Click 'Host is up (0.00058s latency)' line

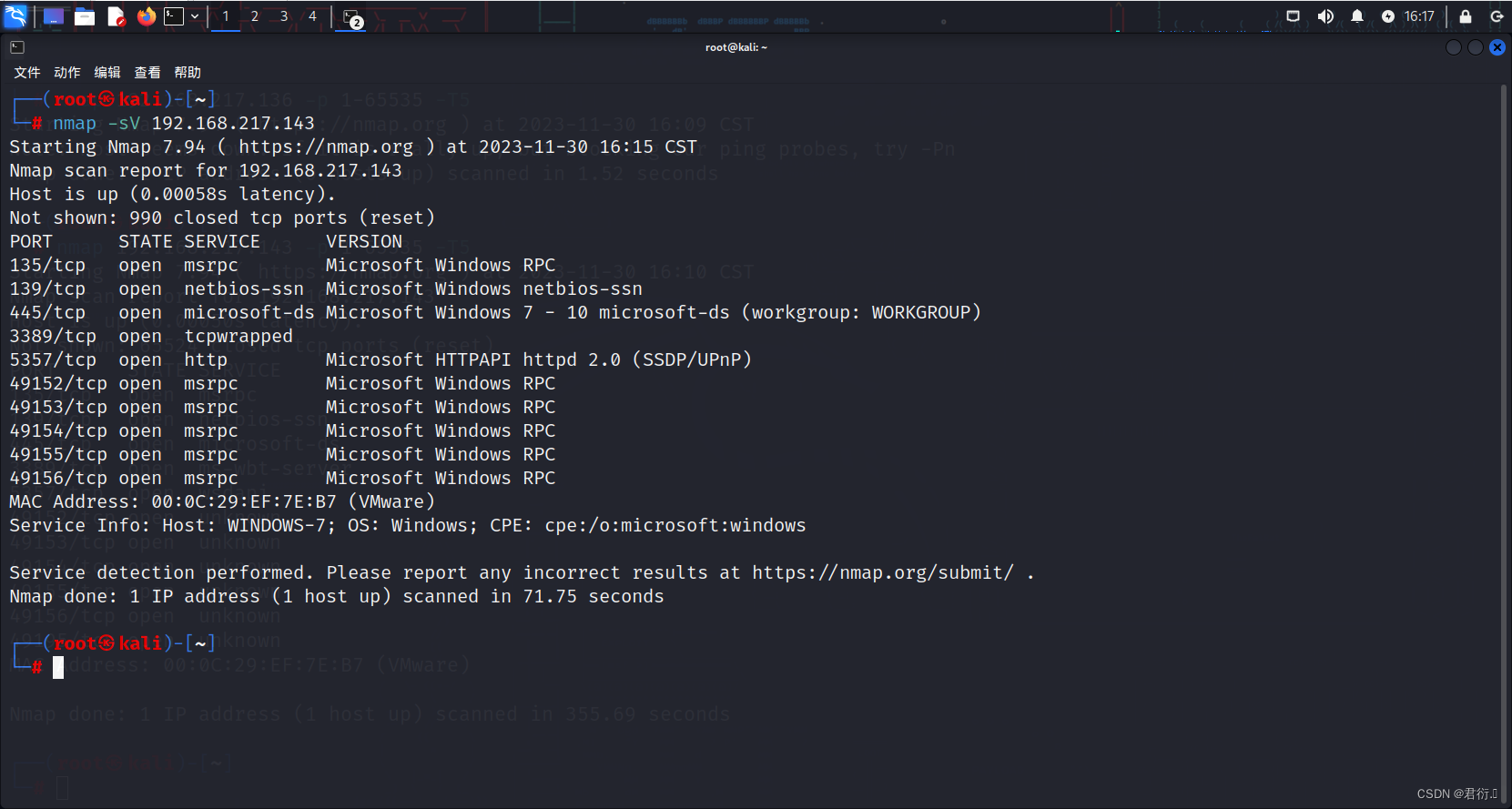(x=173, y=194)
